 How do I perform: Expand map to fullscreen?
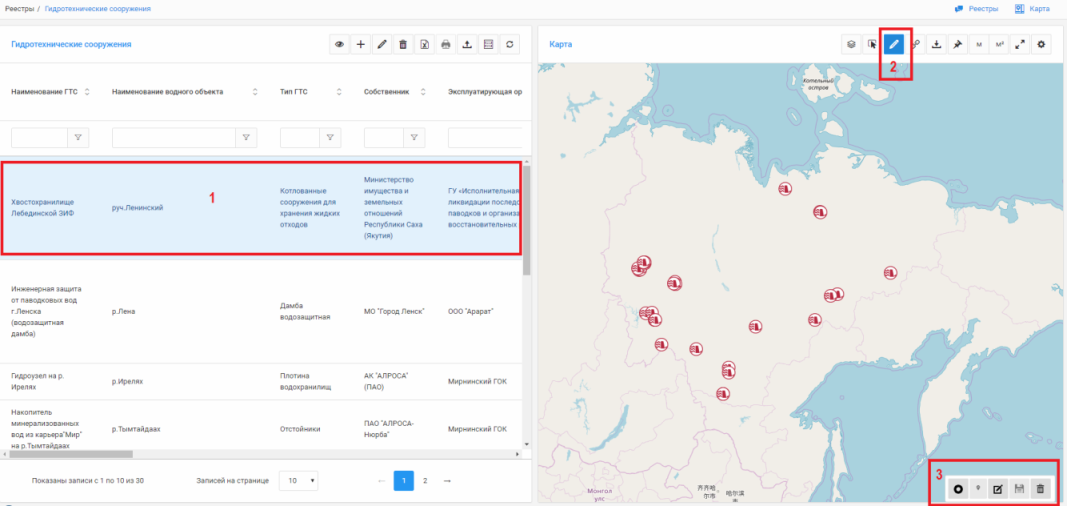pos(1020,44)
